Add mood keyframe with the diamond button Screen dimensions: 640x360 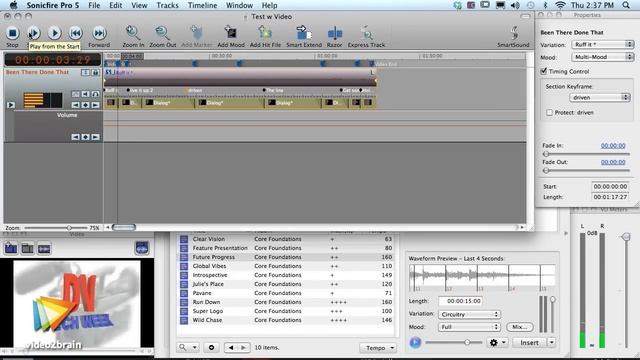[x=85, y=105]
